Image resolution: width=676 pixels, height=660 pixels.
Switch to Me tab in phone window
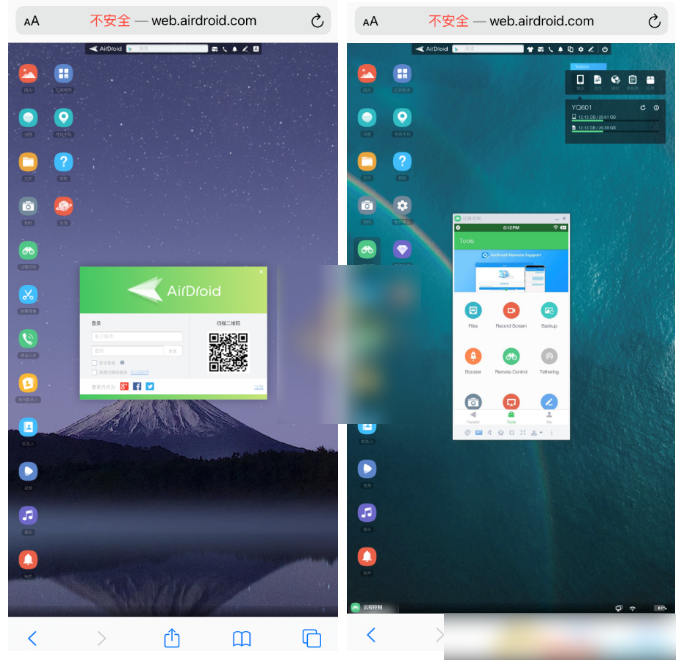(x=549, y=417)
